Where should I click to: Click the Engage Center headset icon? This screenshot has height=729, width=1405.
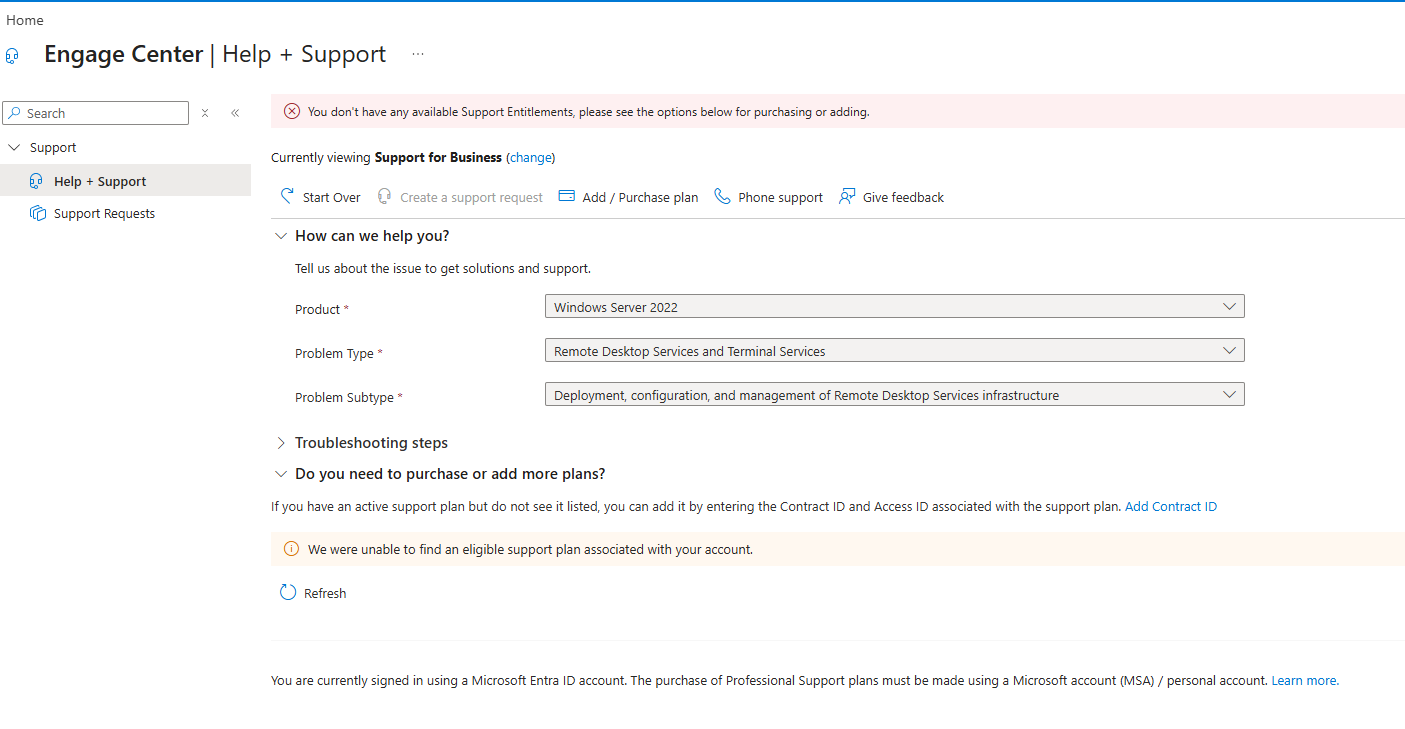point(12,56)
